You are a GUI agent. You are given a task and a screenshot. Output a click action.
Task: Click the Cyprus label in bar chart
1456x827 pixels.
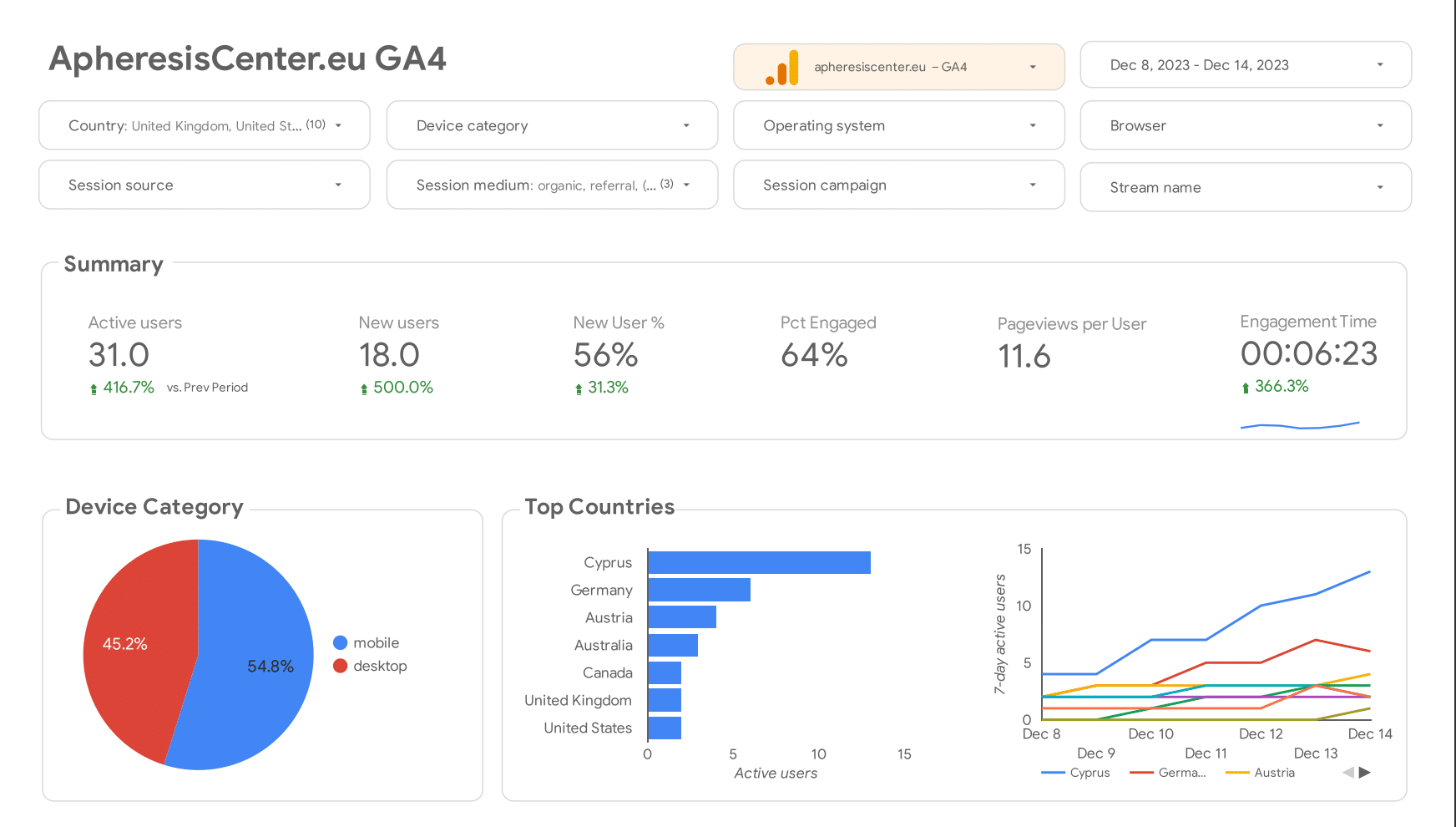tap(608, 562)
